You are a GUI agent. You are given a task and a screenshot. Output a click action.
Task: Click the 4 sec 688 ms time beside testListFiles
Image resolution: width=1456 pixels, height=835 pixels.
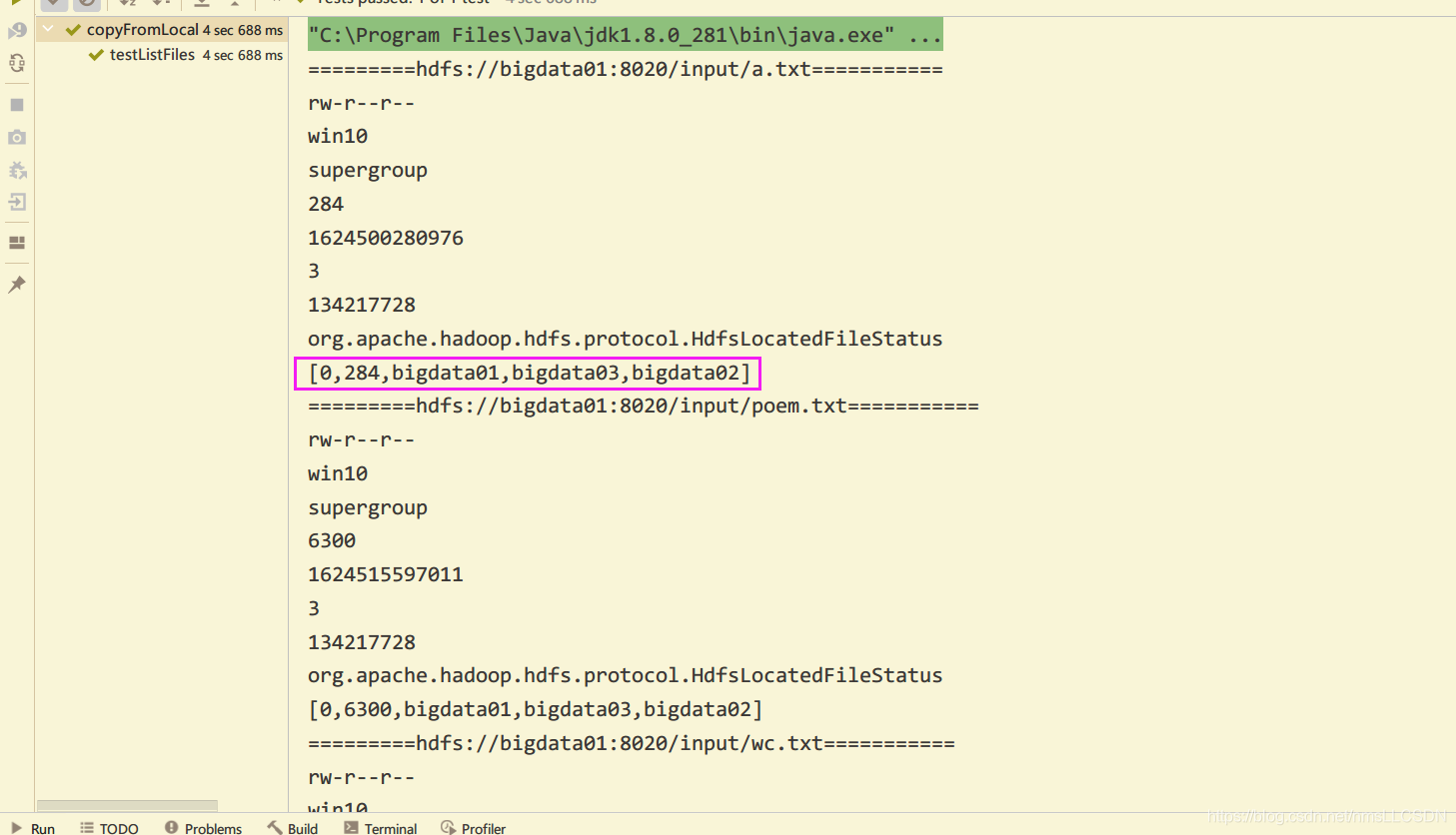tap(243, 56)
